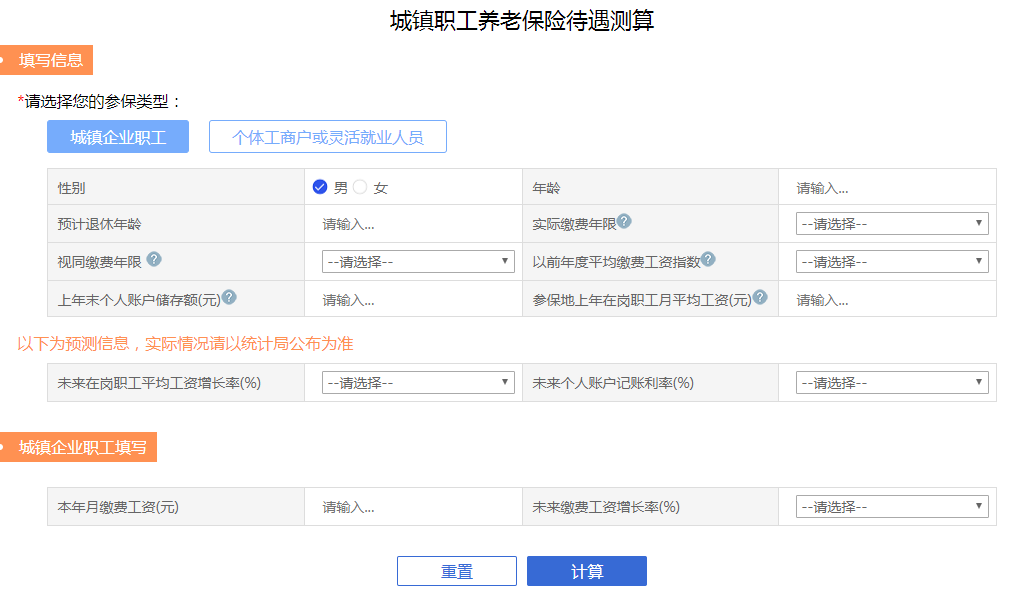Focus the 上年末个人账户储存额 input field
The image size is (1027, 590).
(413, 300)
